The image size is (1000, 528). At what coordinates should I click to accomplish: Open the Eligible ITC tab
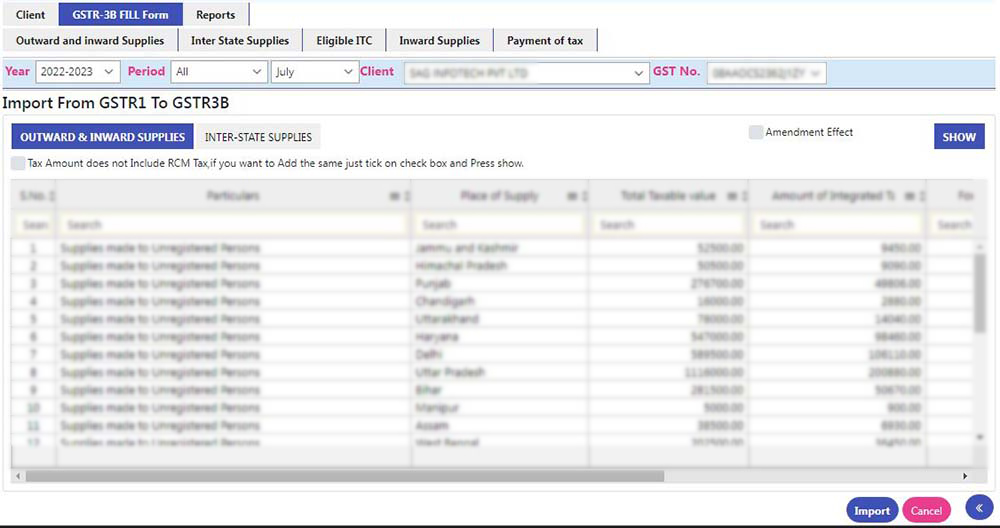tap(343, 41)
